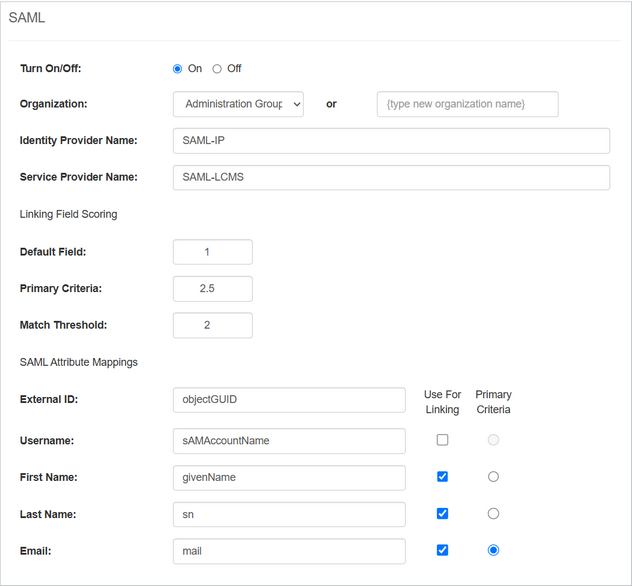Set First Name as Primary Criteria
Image resolution: width=632 pixels, height=586 pixels.
(493, 477)
